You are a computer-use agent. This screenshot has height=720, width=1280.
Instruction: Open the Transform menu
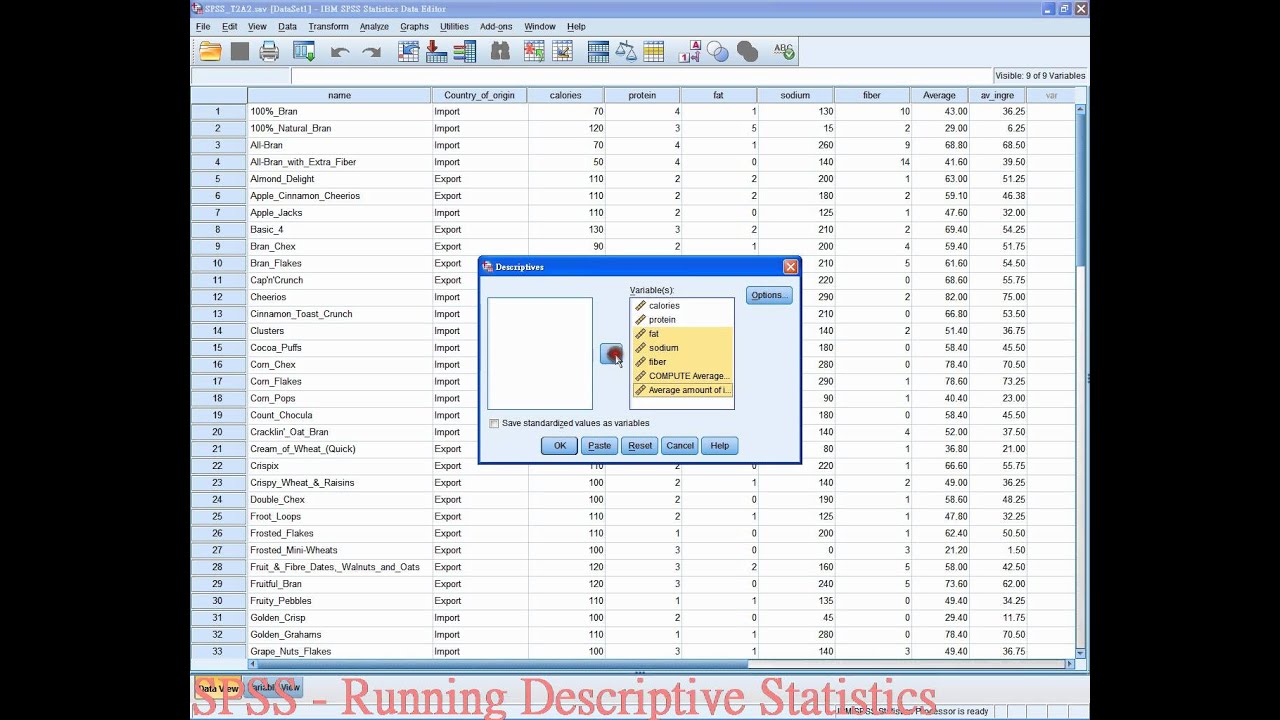[328, 26]
